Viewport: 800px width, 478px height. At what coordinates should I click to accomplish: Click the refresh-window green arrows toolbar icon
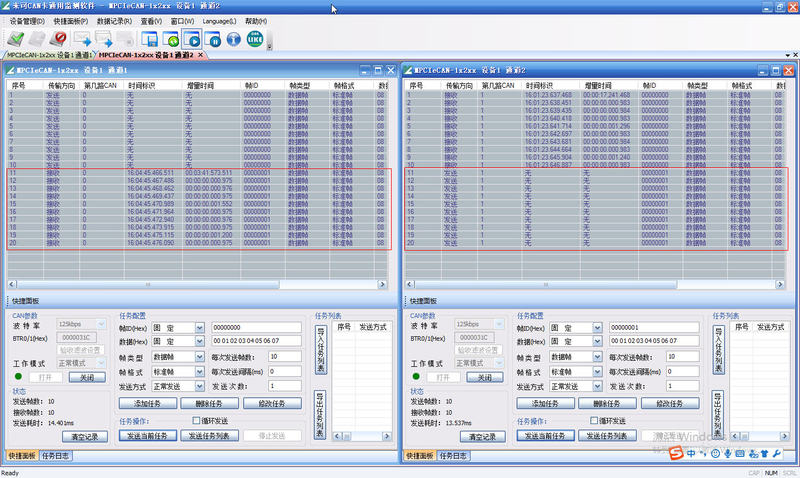[171, 39]
